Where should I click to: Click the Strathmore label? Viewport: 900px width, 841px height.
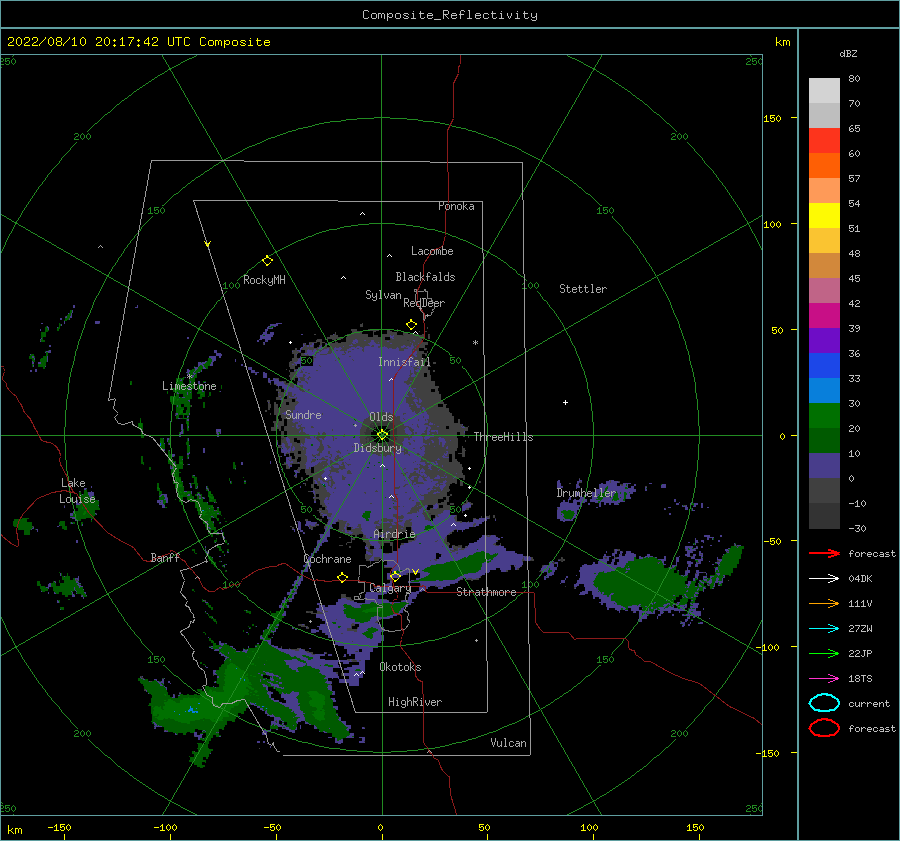pos(486,592)
